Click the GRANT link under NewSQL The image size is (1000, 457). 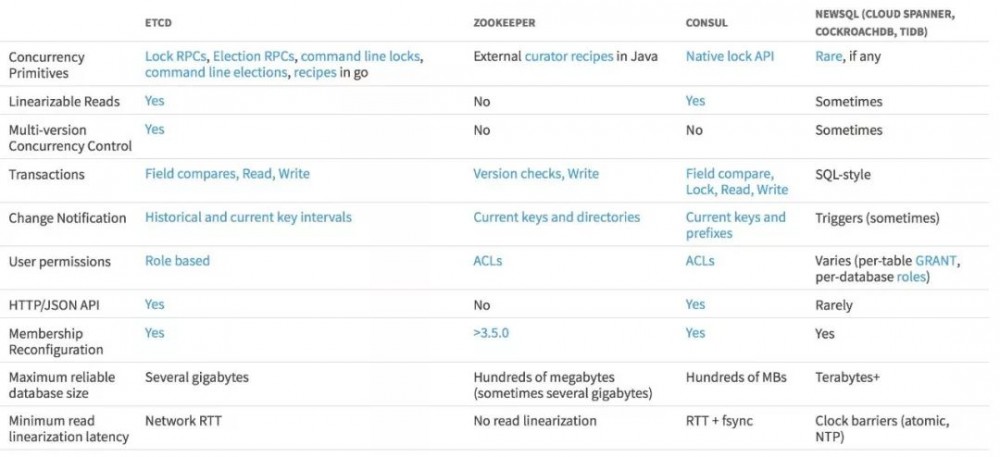tap(935, 261)
